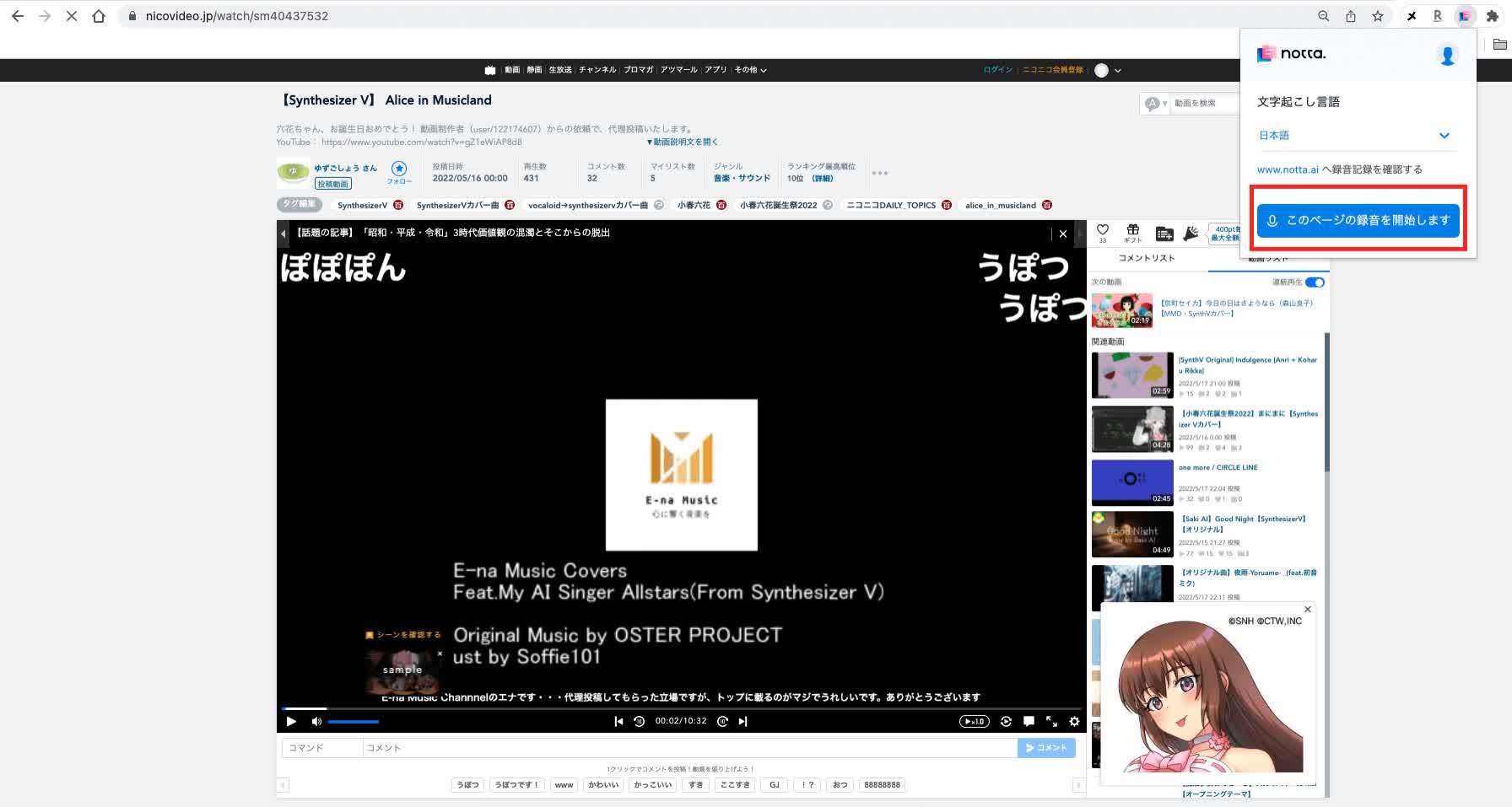Open the browser extensions puzzle icon
The width and height of the screenshot is (1512, 807).
pos(1492,16)
